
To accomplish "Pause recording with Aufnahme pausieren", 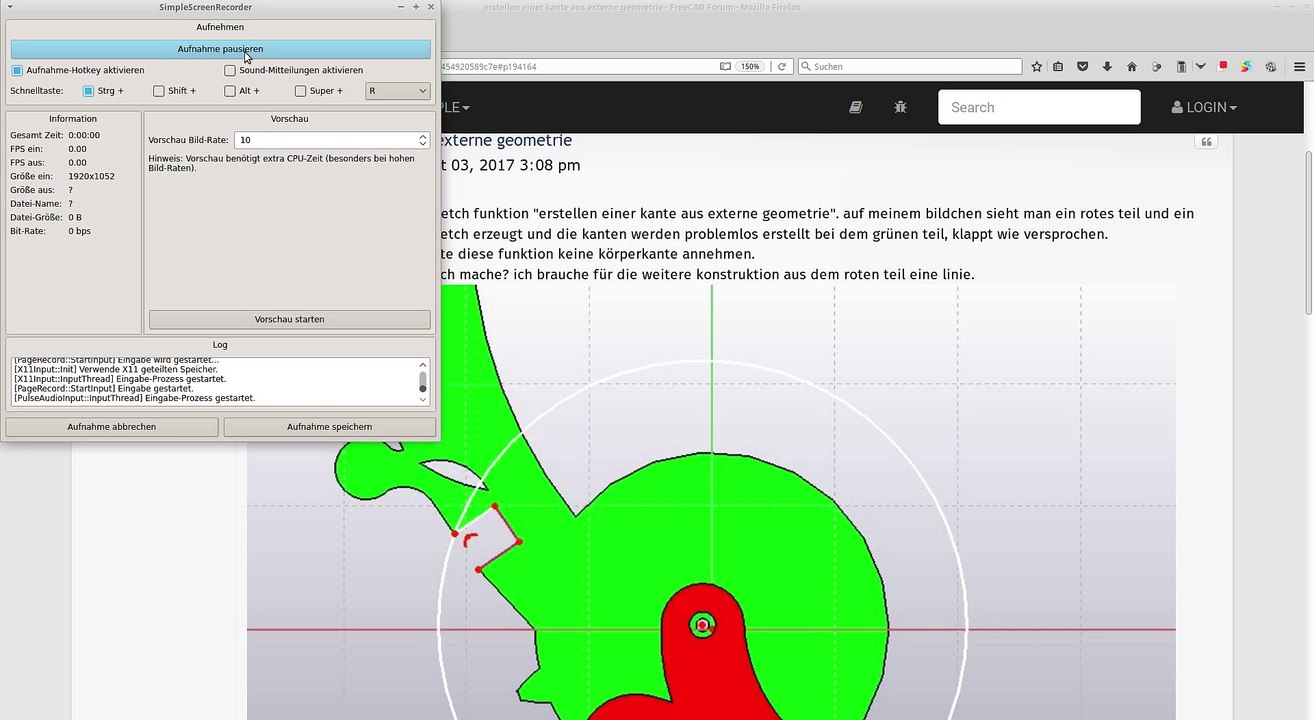I will (x=220, y=49).
